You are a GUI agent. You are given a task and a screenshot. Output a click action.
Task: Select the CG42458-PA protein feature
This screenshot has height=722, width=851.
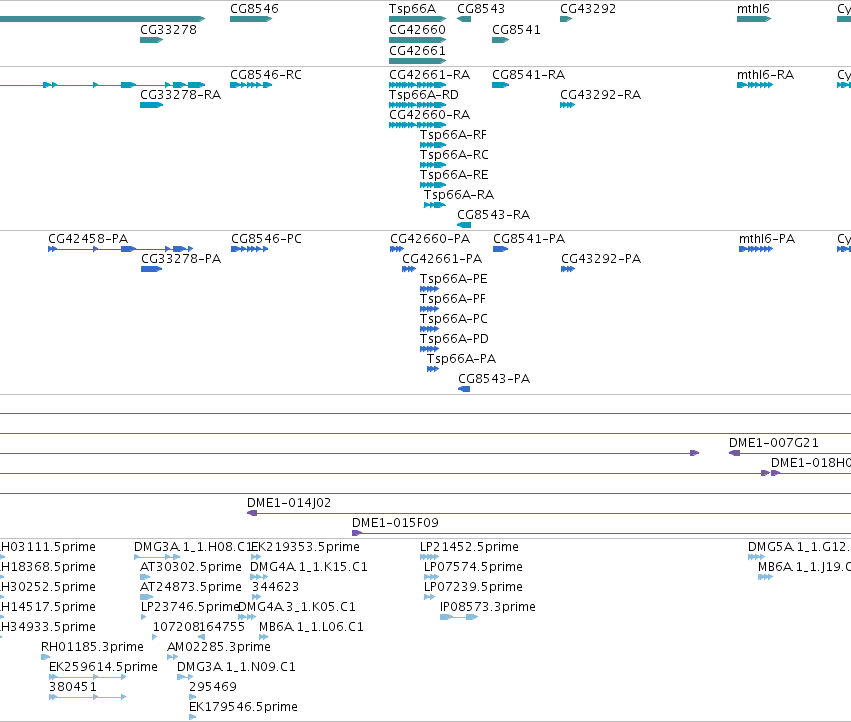[x=120, y=249]
